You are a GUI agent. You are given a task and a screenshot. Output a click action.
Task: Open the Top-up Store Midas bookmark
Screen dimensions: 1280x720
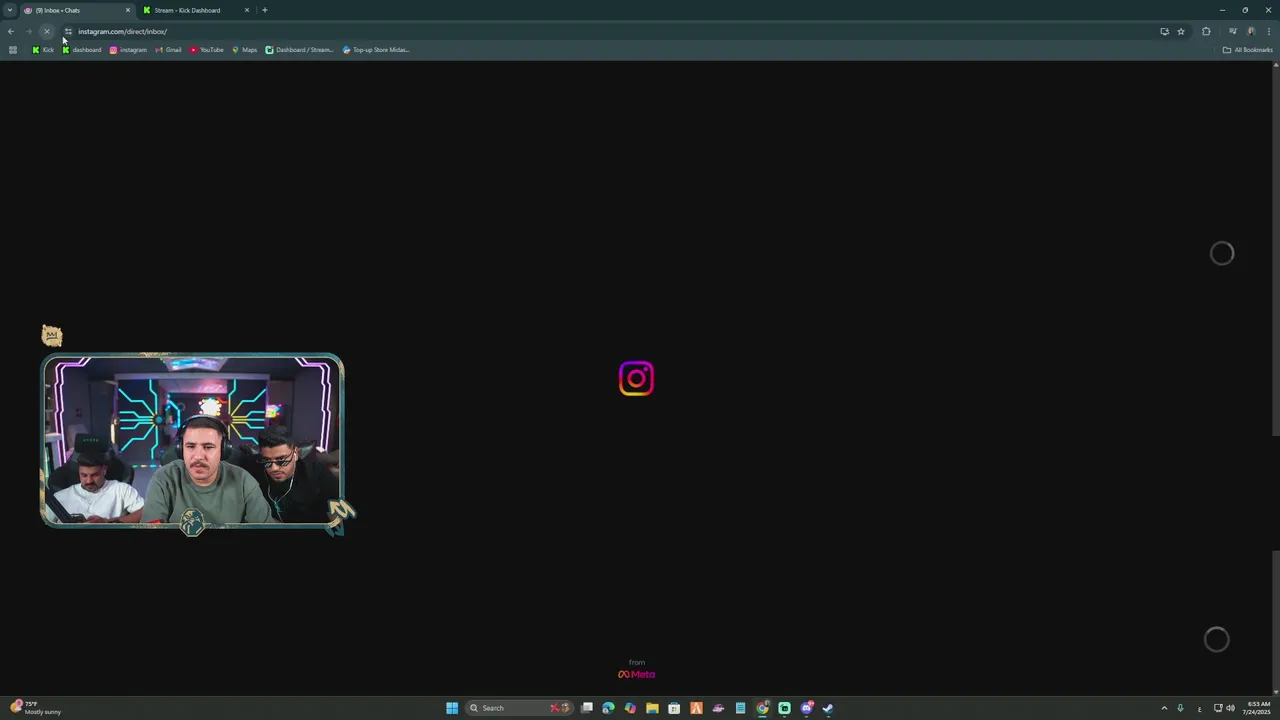(x=376, y=50)
